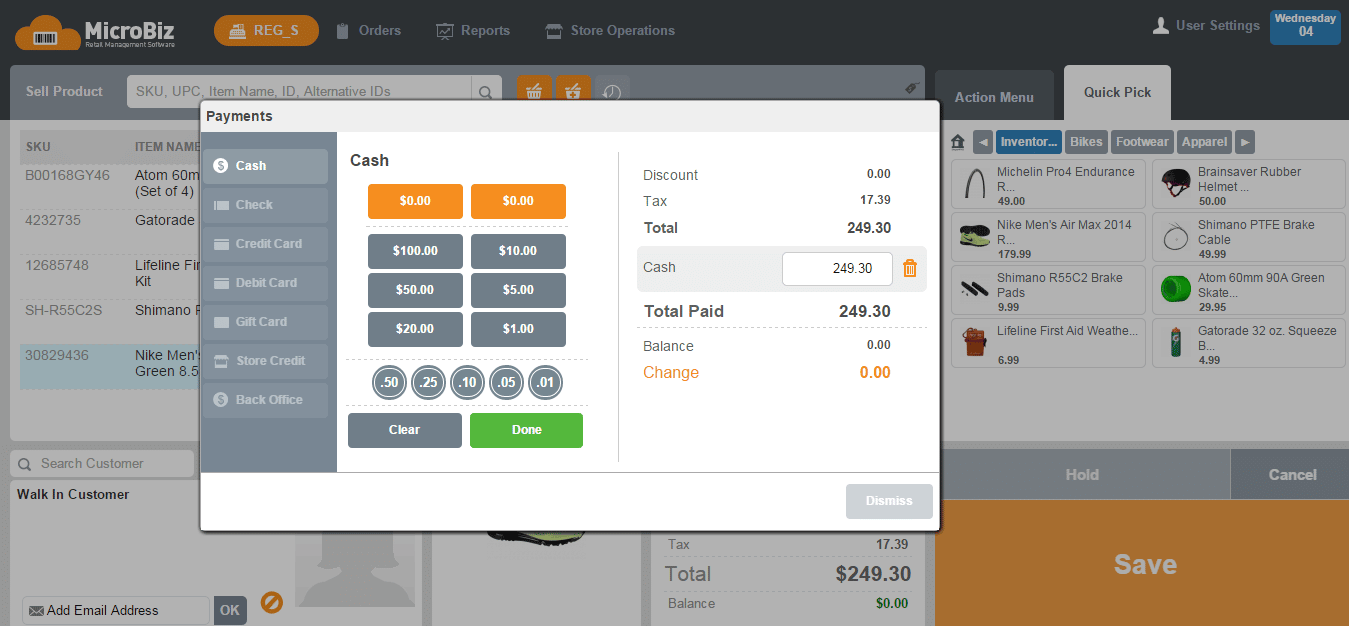Viewport: 1349px width, 626px height.
Task: Open the REG_S register button
Action: pyautogui.click(x=266, y=30)
